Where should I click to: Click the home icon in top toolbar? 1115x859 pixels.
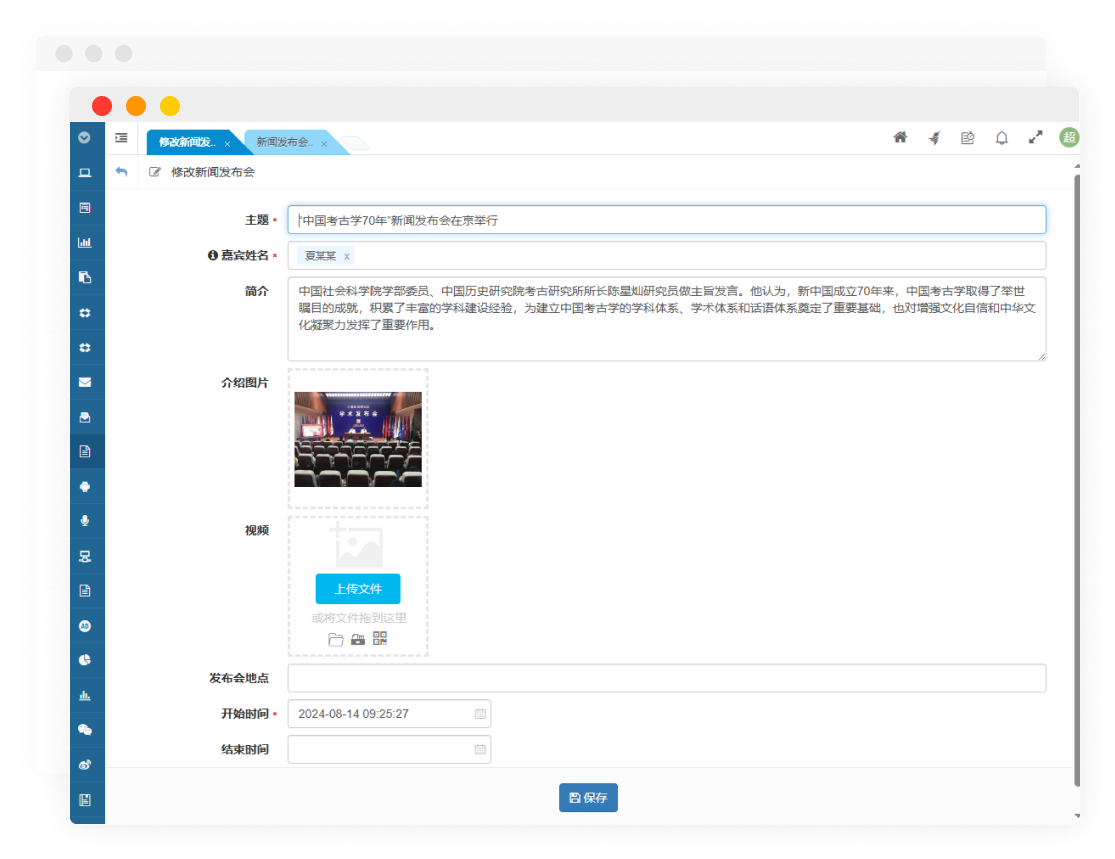pos(900,138)
